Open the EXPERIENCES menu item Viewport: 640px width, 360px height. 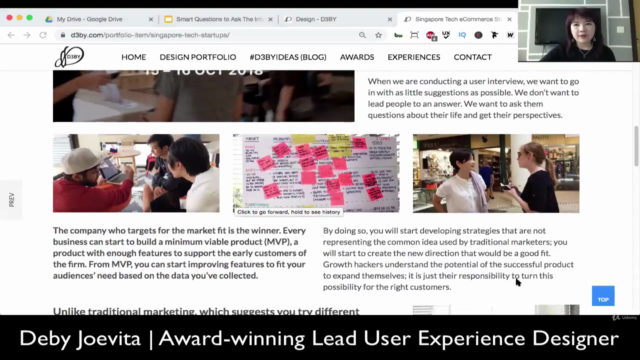413,57
